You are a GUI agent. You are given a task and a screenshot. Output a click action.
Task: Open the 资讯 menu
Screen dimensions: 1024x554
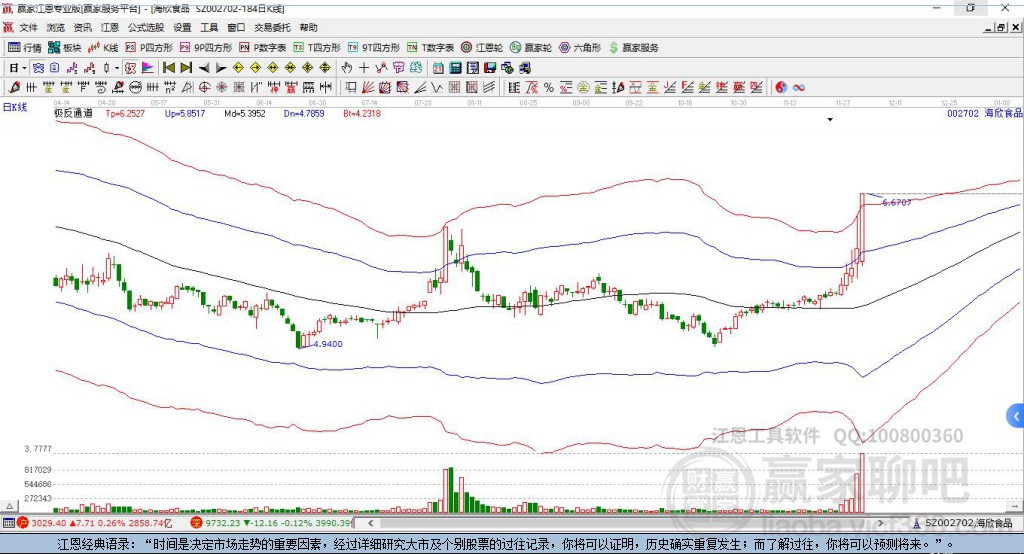click(x=82, y=27)
